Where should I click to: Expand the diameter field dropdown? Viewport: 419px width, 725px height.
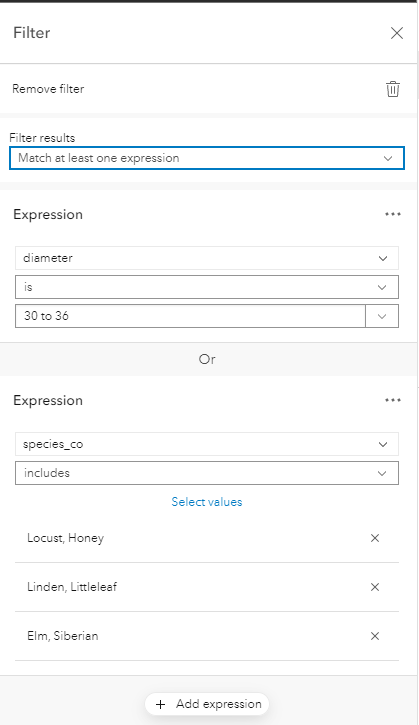click(207, 258)
